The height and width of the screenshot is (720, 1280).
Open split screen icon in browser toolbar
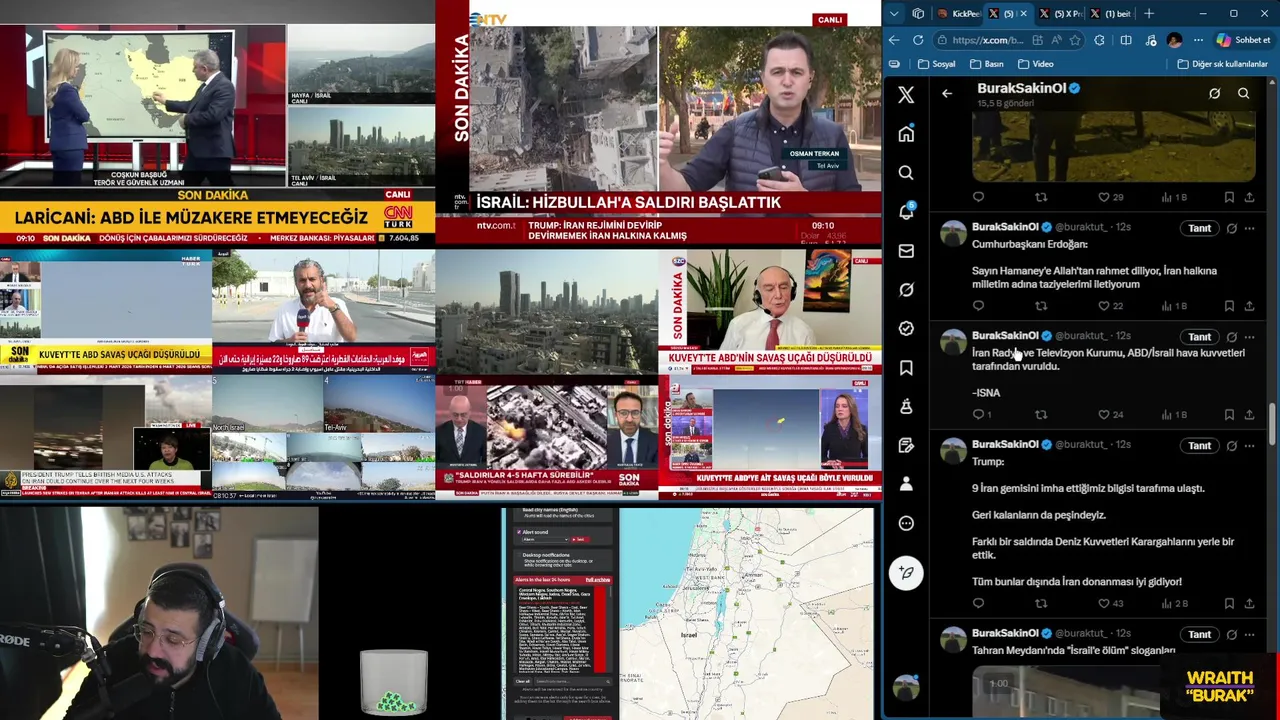pos(1126,40)
